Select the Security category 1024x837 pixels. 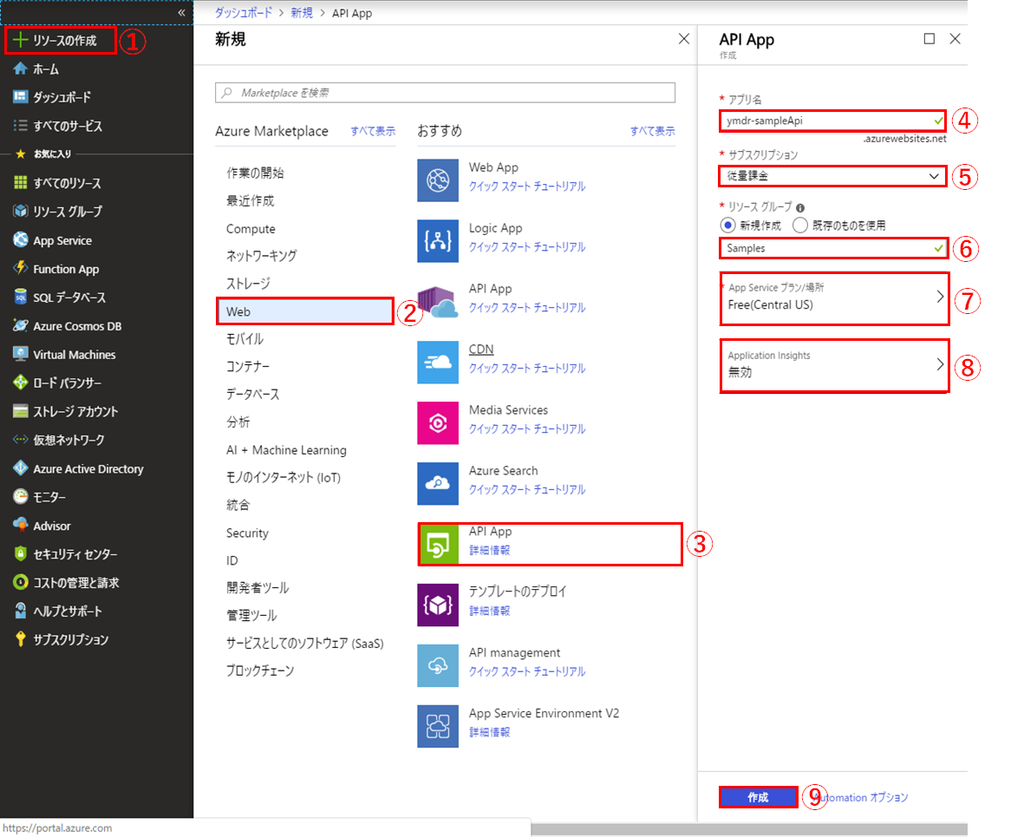pyautogui.click(x=248, y=533)
